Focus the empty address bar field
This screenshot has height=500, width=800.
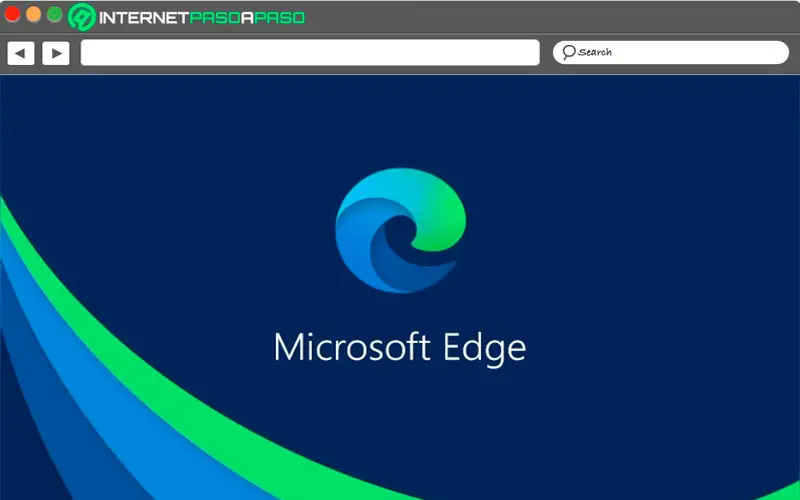pos(310,53)
